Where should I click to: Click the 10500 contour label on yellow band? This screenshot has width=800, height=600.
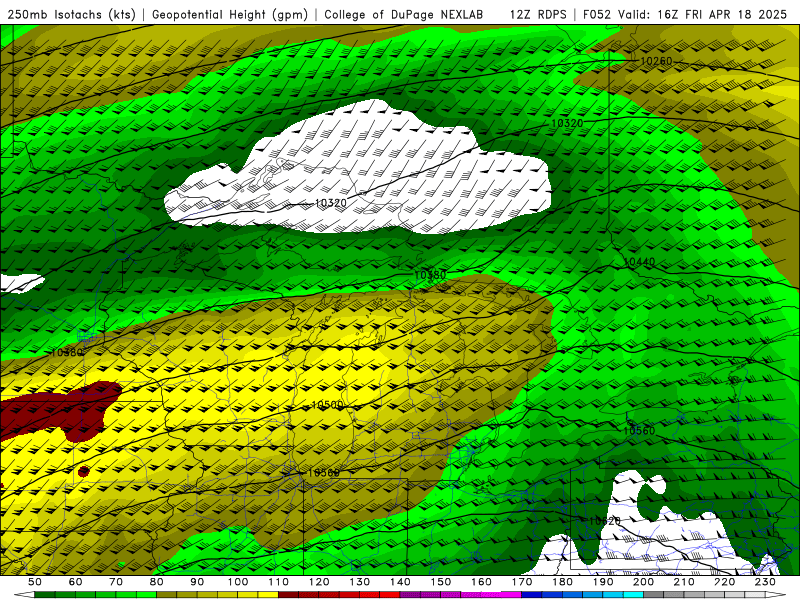327,405
